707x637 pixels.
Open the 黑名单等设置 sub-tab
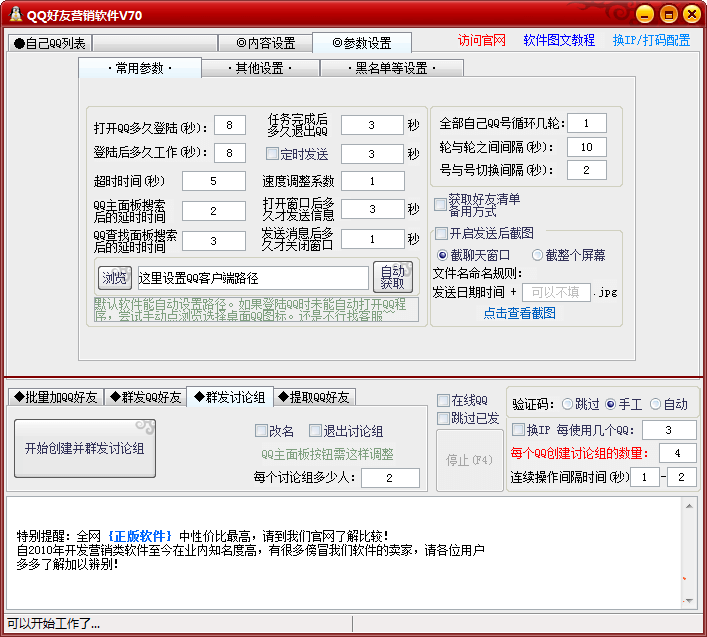(x=391, y=69)
